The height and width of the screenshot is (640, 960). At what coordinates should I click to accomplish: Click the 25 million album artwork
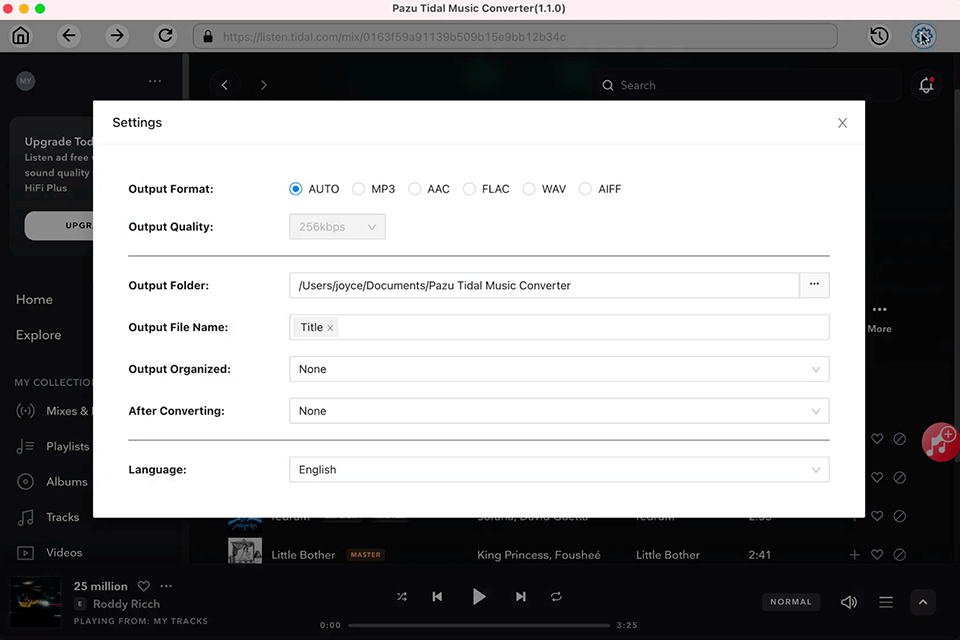click(x=36, y=602)
